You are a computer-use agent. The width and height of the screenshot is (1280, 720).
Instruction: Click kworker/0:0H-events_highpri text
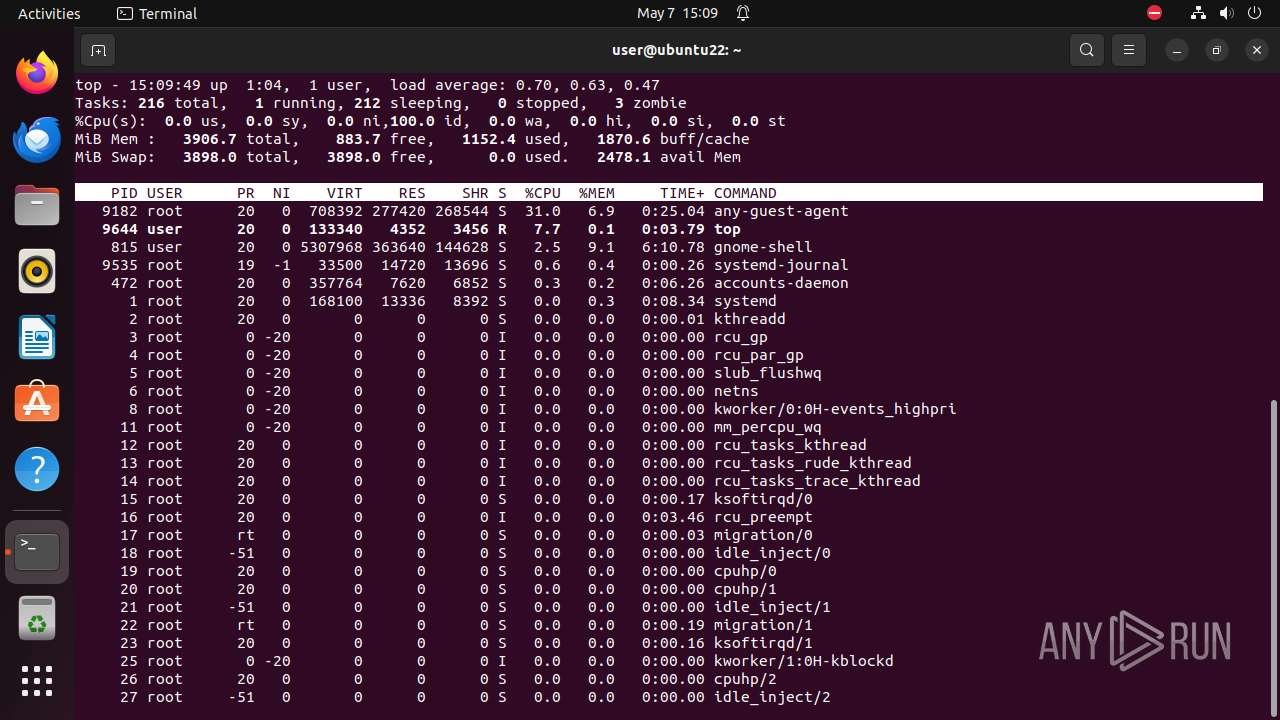(835, 409)
